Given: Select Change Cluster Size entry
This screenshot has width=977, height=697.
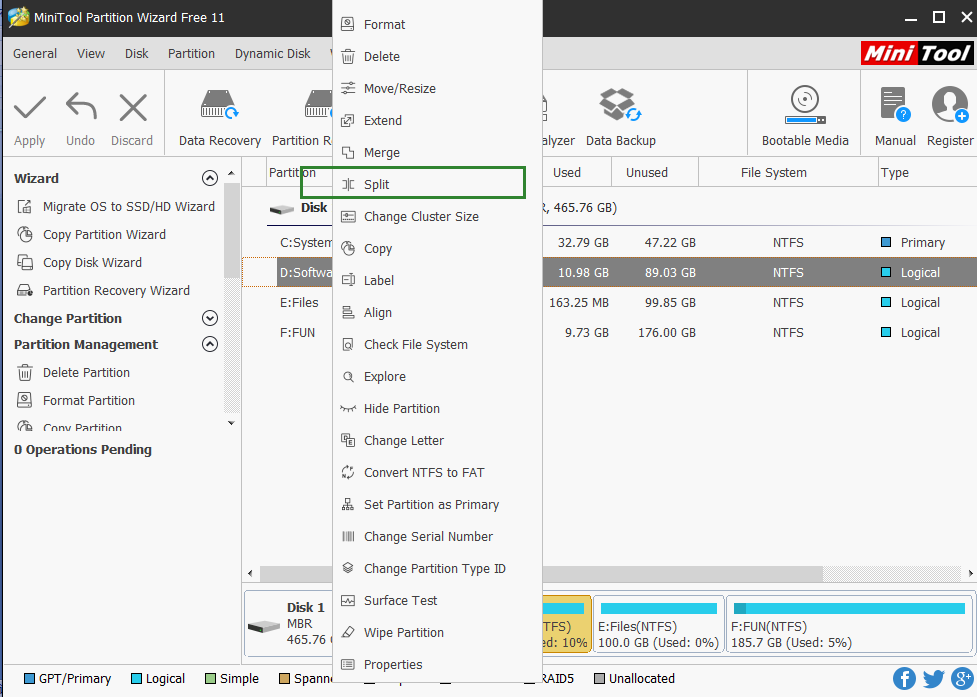Looking at the screenshot, I should (x=437, y=216).
